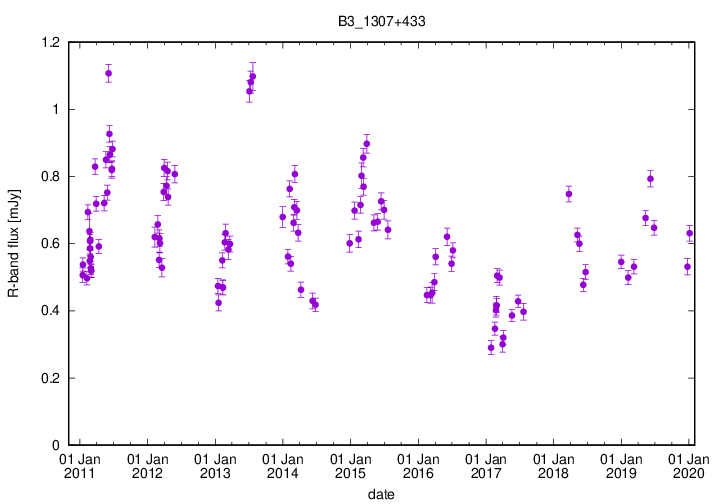Viewport: 720px width, 504px height.
Task: Click the R-band flux y-axis label
Action: [14, 244]
